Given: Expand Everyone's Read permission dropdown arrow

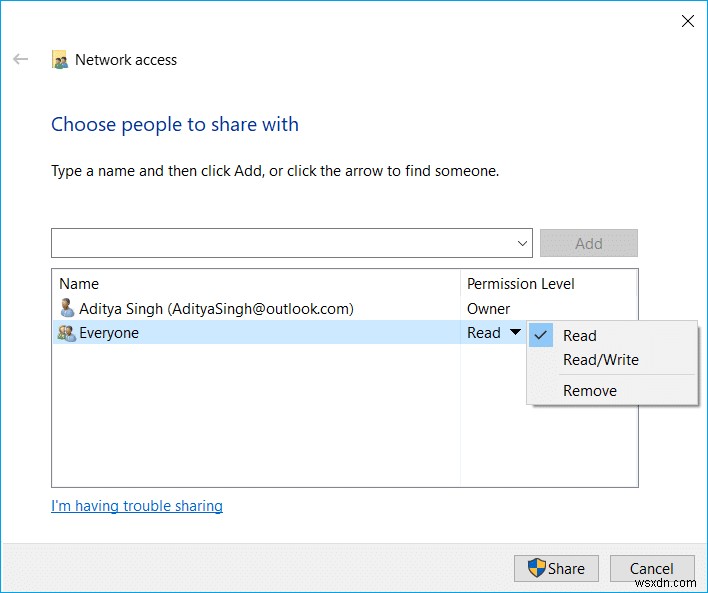Looking at the screenshot, I should tap(515, 332).
